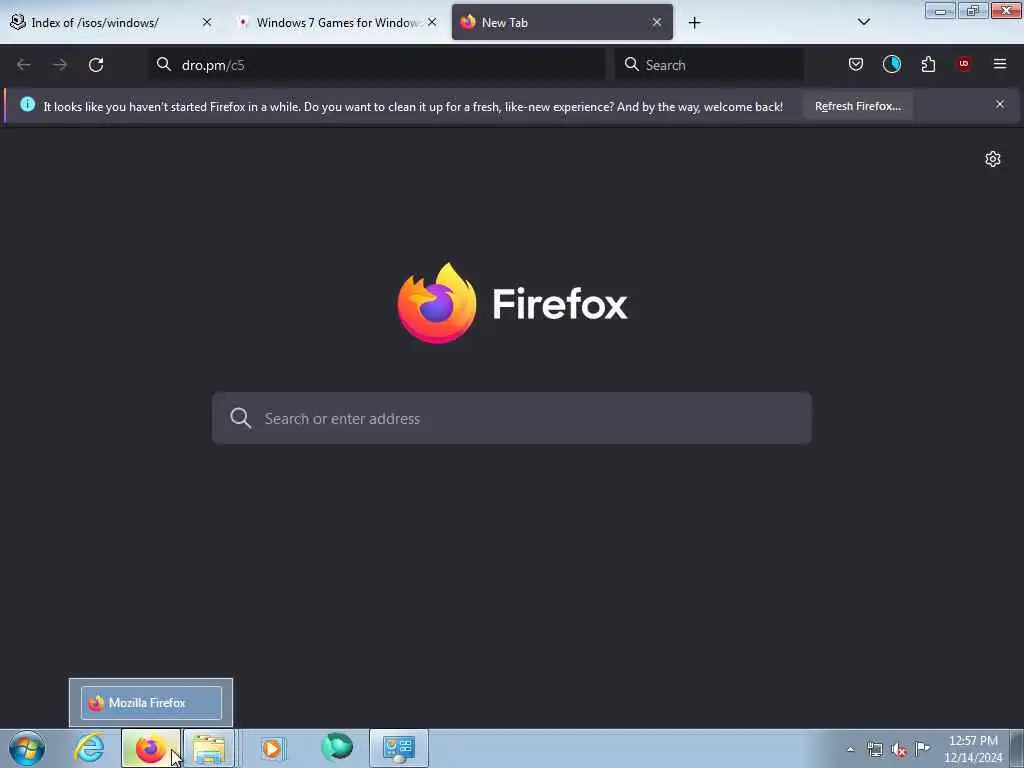Click the toolbar Search box
The height and width of the screenshot is (768, 1024).
[x=709, y=65]
